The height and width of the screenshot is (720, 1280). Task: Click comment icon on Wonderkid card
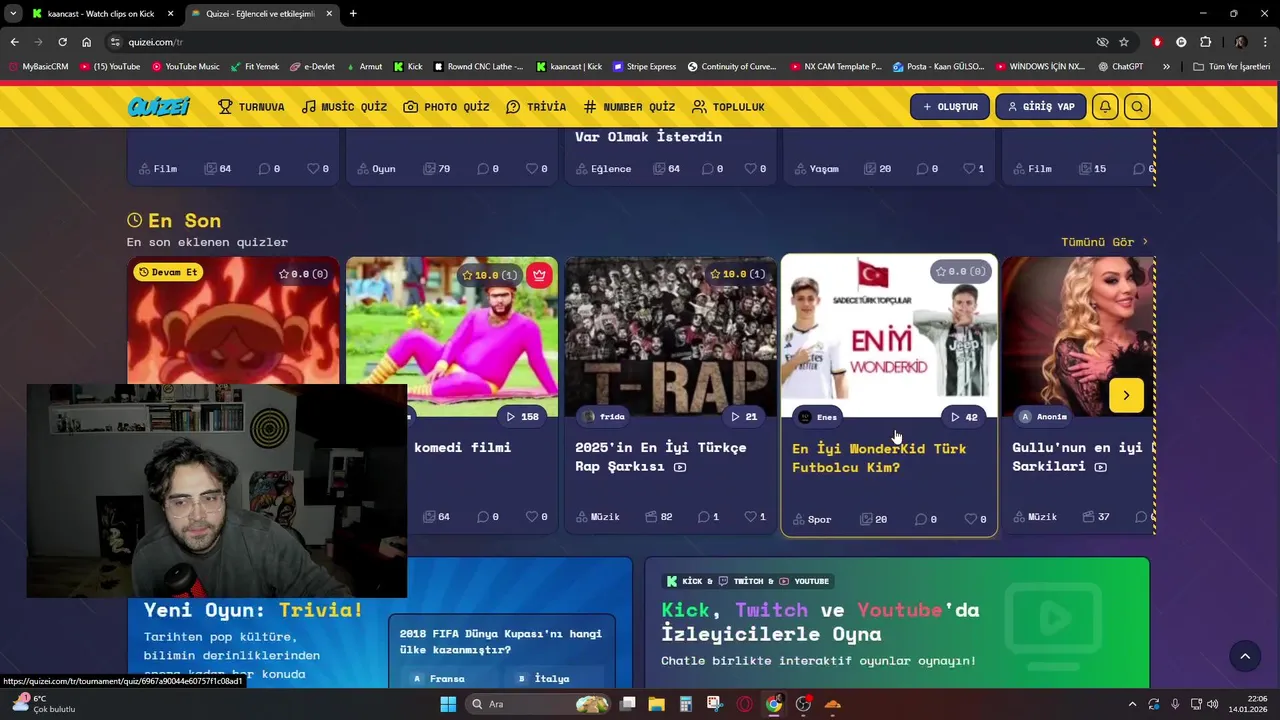tap(921, 519)
